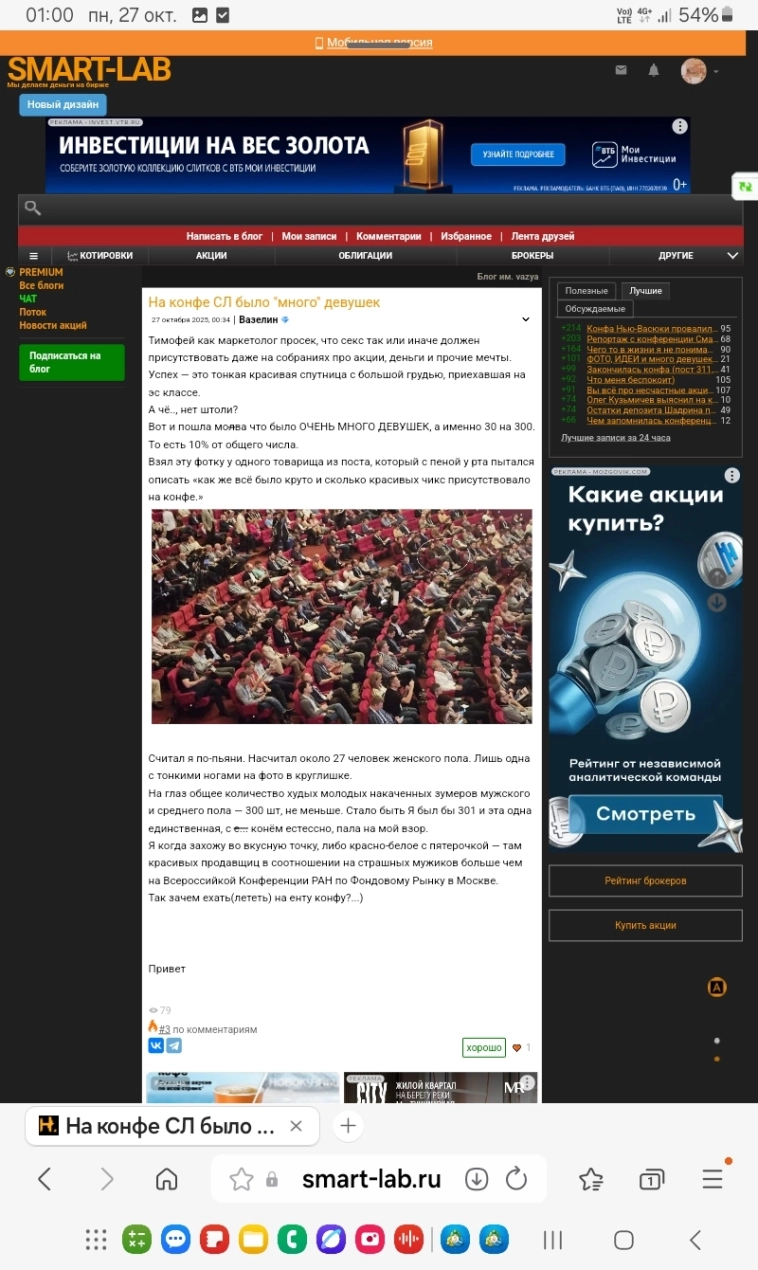Open the PREMIUM sidebar link
Image resolution: width=758 pixels, height=1270 pixels.
(41, 272)
